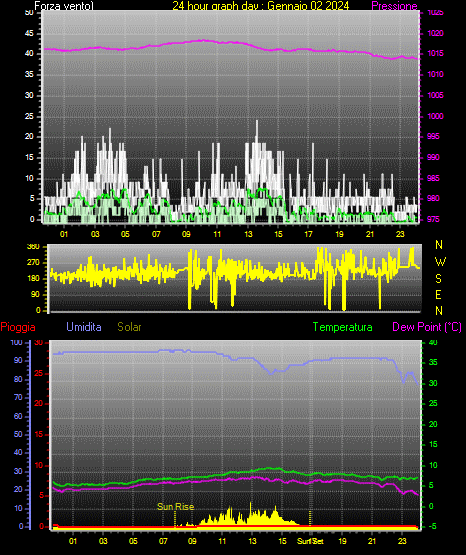466x555 pixels.
Task: Click the green 'Temperatura' legend label
Action: tap(343, 327)
